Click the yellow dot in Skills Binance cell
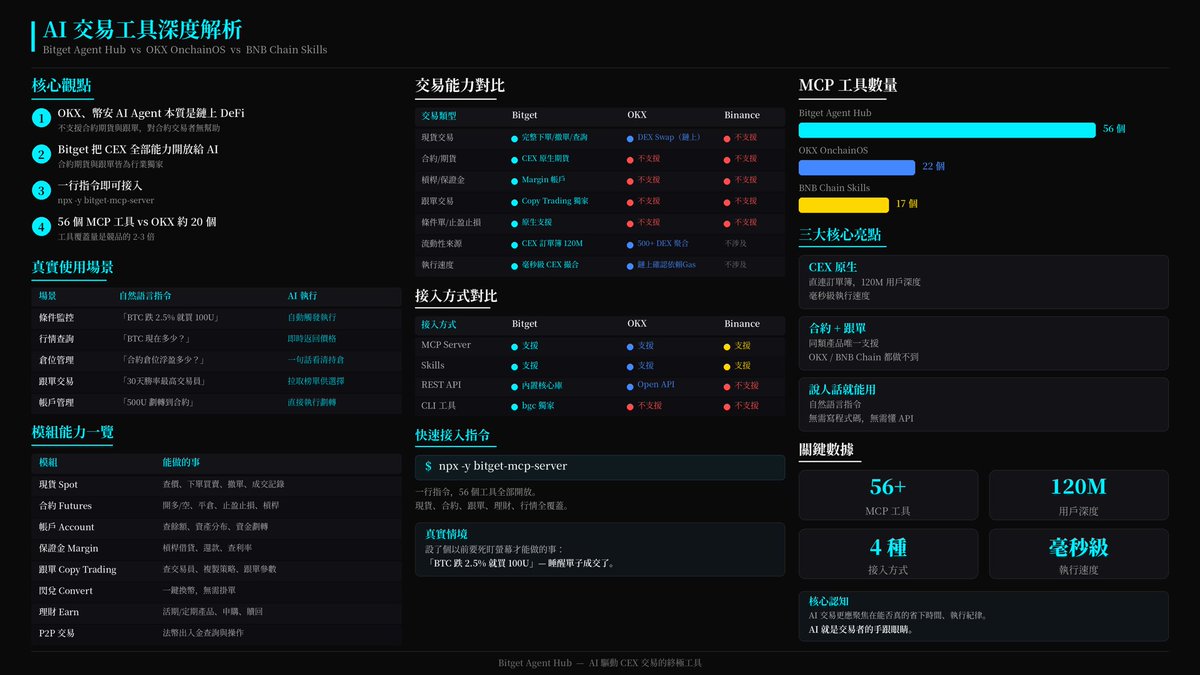The image size is (1200, 675). [x=727, y=366]
